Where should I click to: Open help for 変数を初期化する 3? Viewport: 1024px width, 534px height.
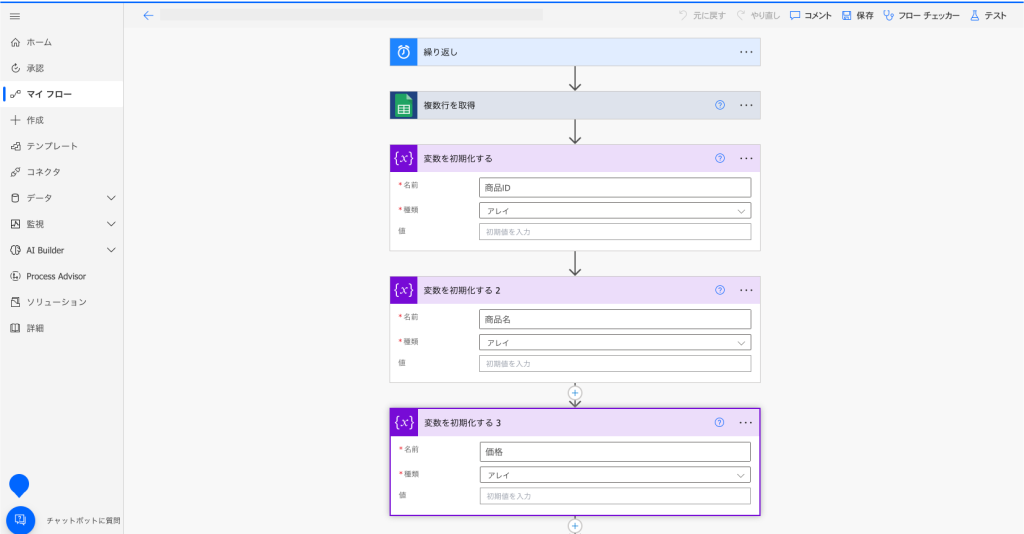click(x=719, y=422)
